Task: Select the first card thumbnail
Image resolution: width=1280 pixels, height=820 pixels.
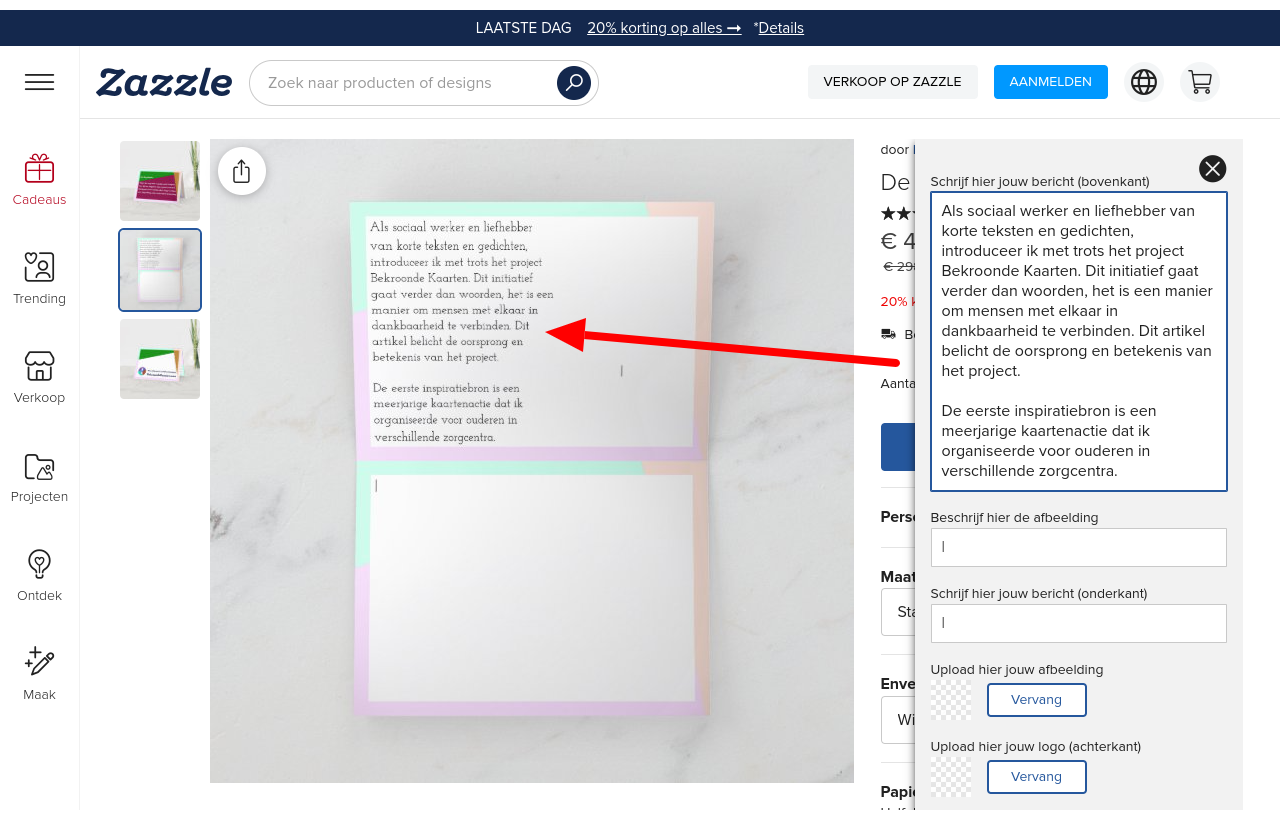Action: [x=160, y=181]
